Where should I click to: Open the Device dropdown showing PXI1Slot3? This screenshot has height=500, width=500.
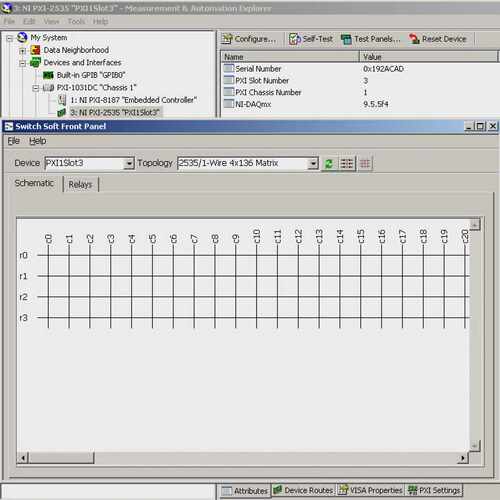point(129,163)
